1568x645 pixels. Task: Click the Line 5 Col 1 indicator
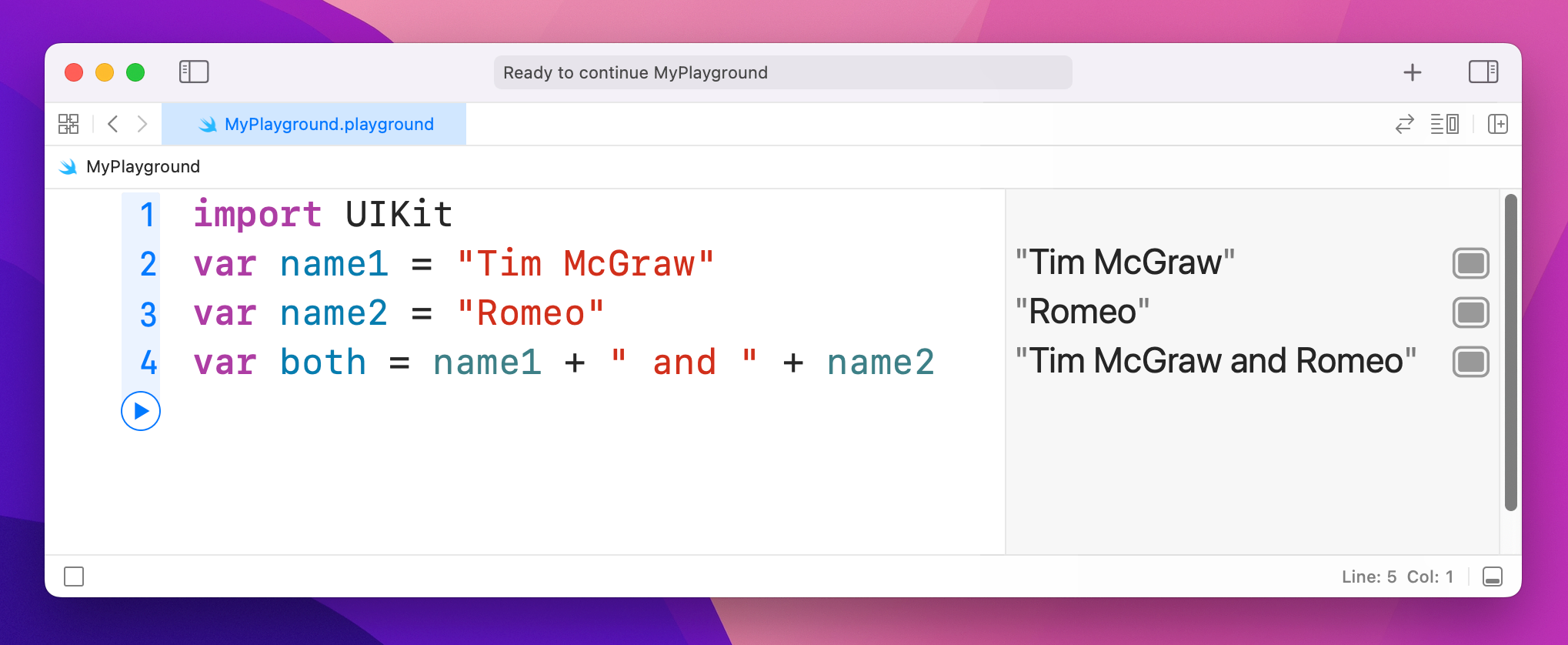tap(1396, 576)
